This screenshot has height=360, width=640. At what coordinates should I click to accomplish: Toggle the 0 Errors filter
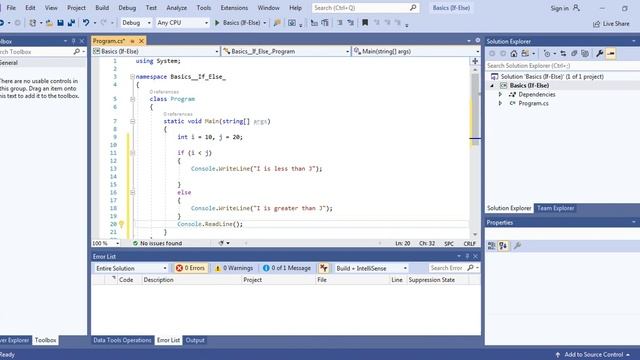(x=190, y=268)
